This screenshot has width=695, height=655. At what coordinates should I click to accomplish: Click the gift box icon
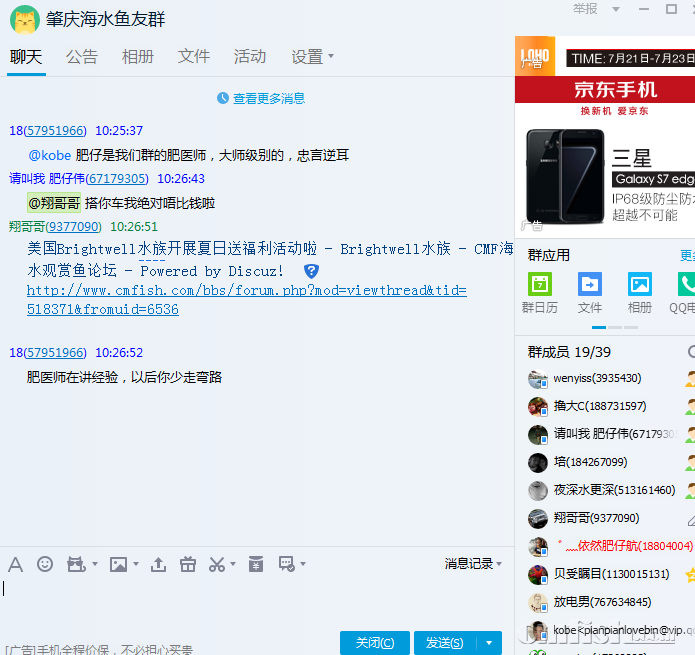point(188,564)
